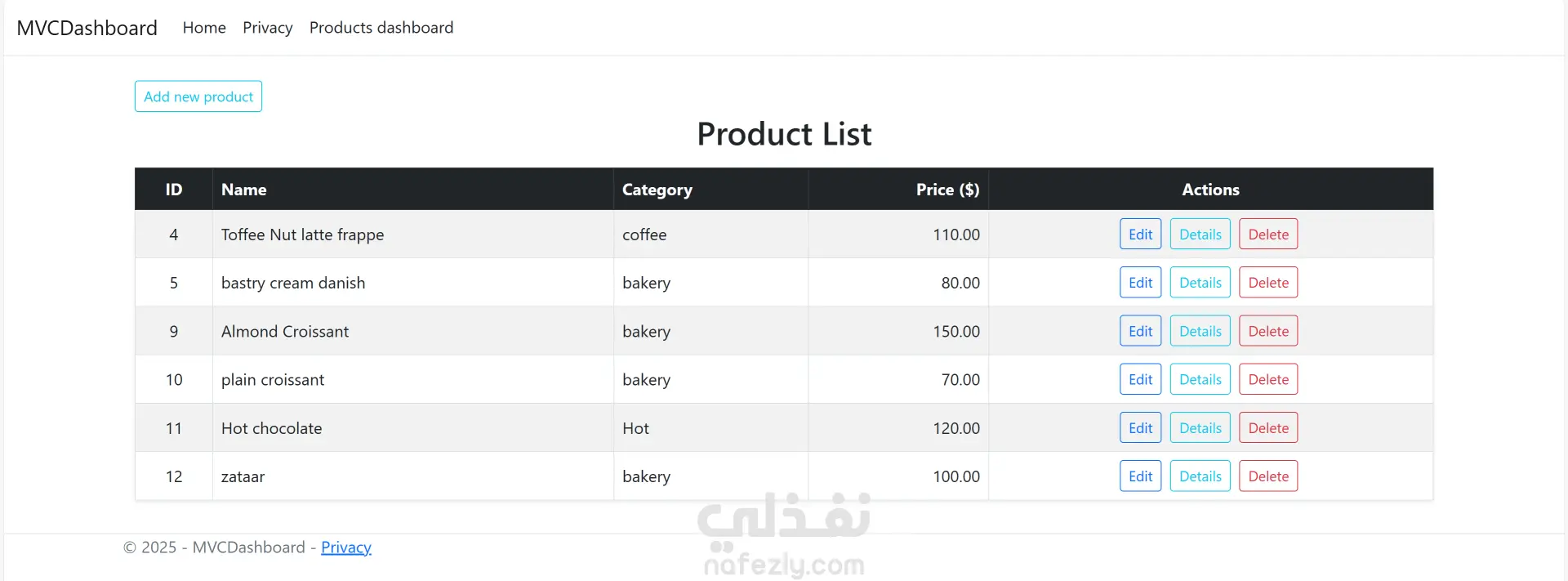Delete the zataar product
Image resolution: width=1568 pixels, height=581 pixels.
[1267, 476]
